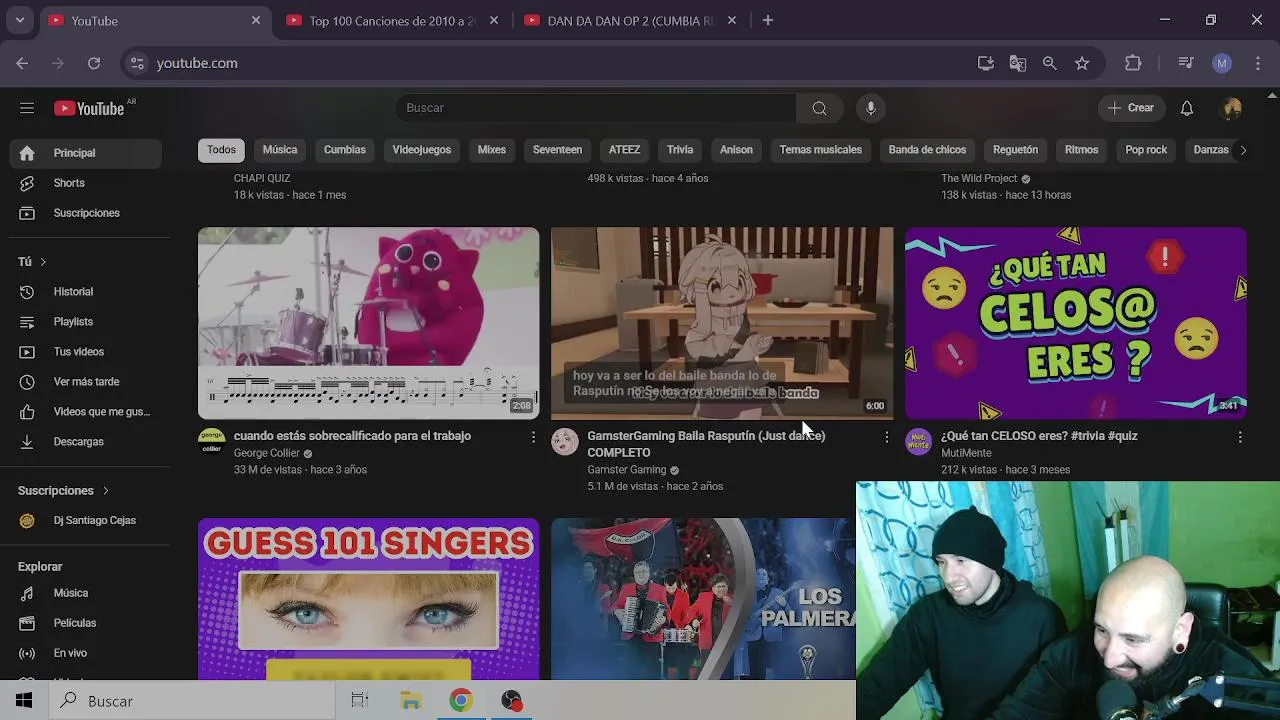Click Windows taskbar Buscar box
The image size is (1280, 720).
coord(191,701)
